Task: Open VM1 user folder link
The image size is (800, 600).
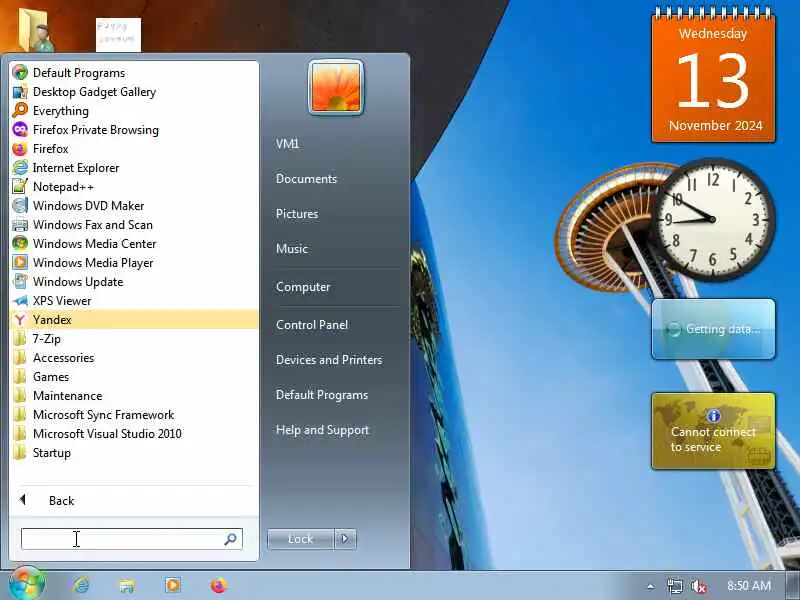Action: pos(287,144)
